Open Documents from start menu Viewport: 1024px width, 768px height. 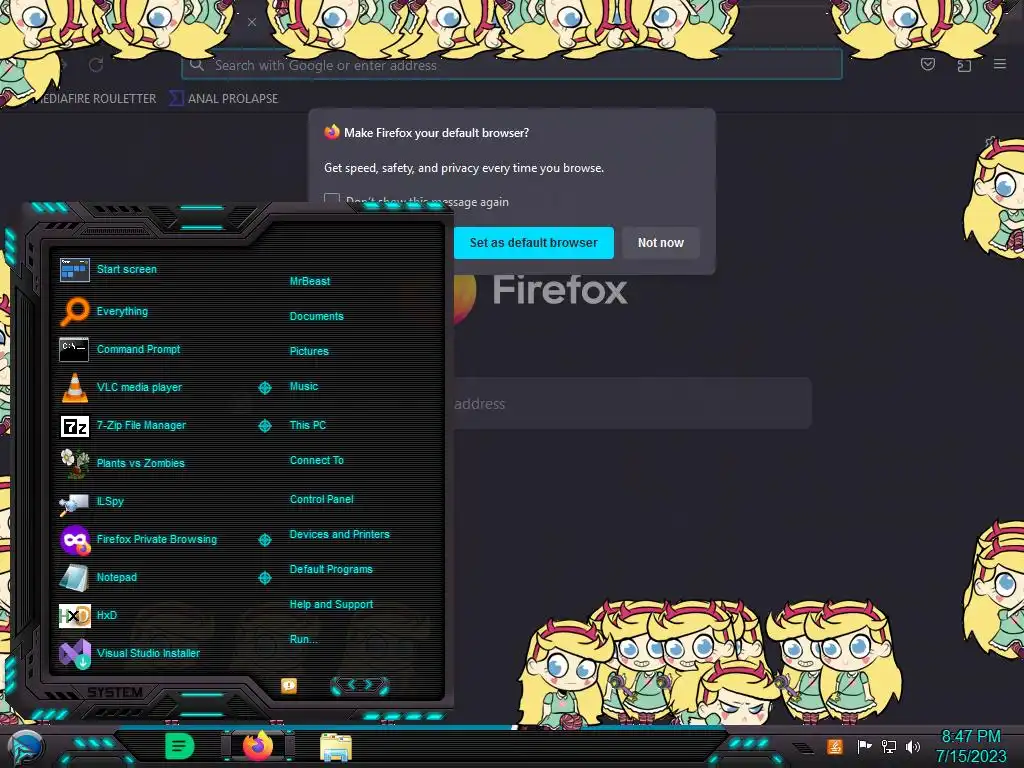tap(316, 316)
